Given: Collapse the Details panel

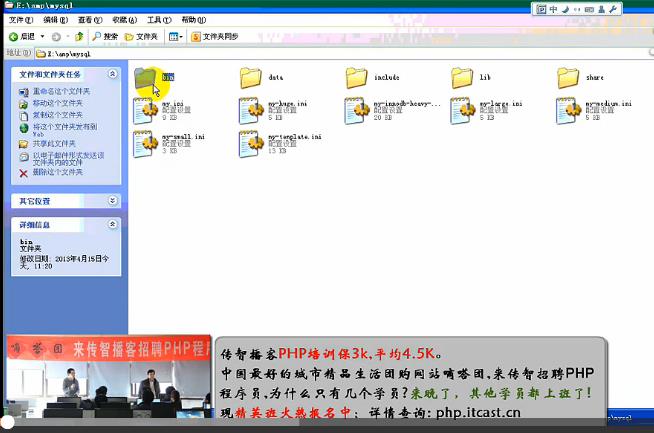Looking at the screenshot, I should tap(112, 226).
